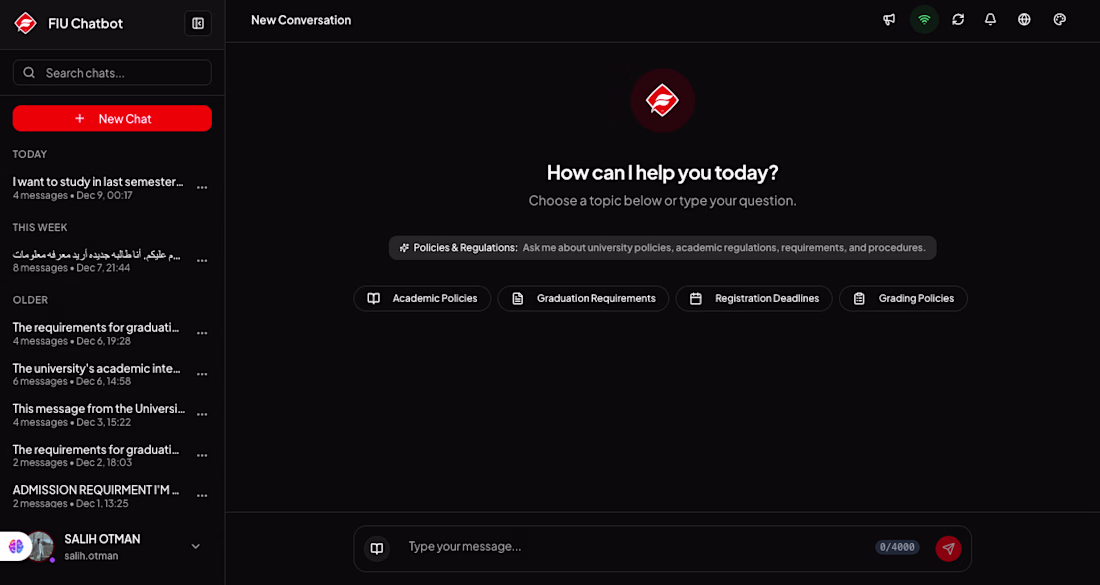
Task: Click the 0/4000 character counter
Action: [898, 547]
